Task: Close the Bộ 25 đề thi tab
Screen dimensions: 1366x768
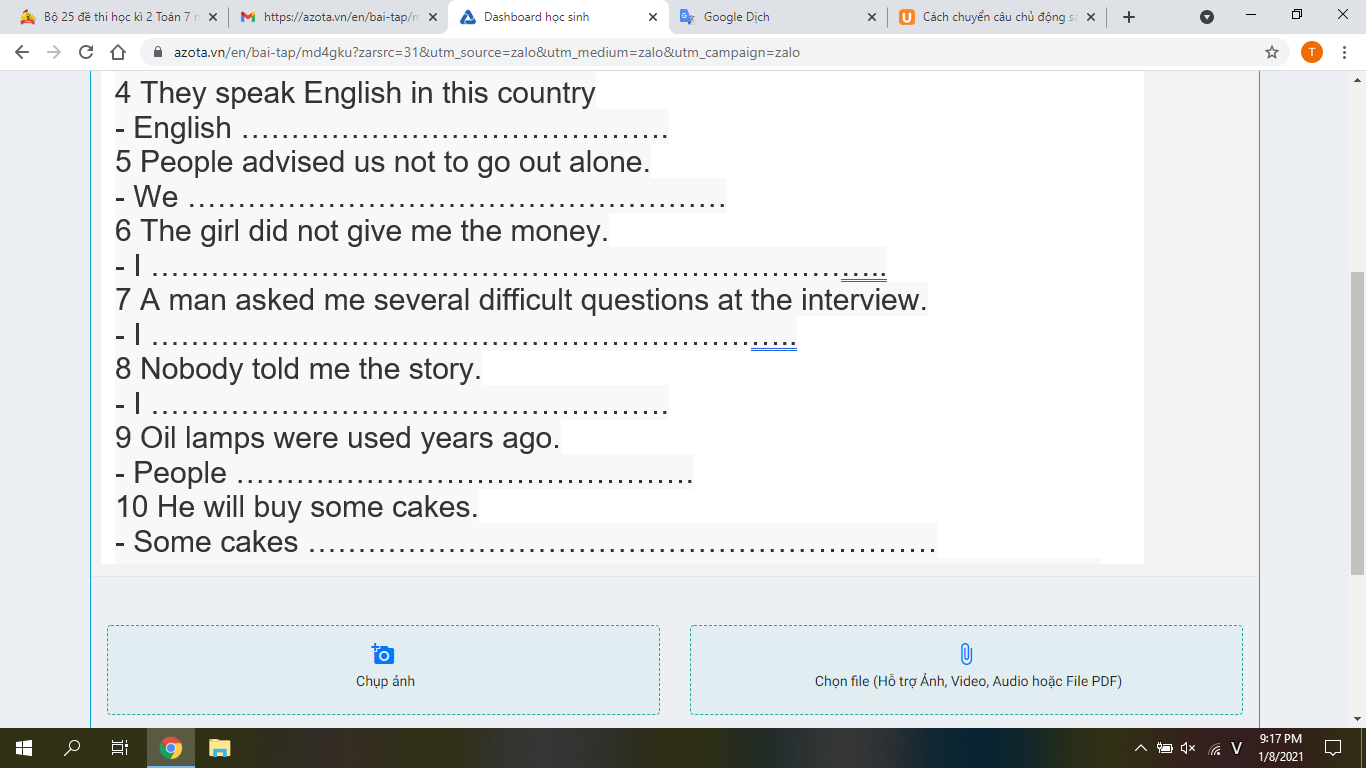Action: click(212, 17)
